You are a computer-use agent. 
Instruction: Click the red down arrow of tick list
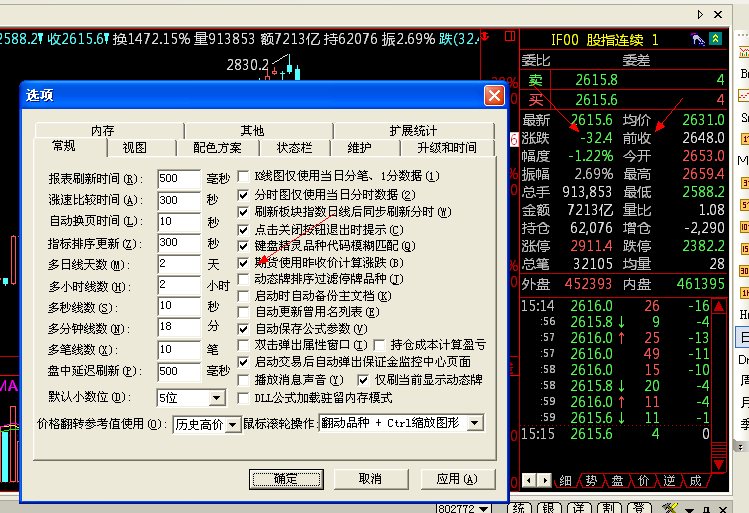coord(718,464)
